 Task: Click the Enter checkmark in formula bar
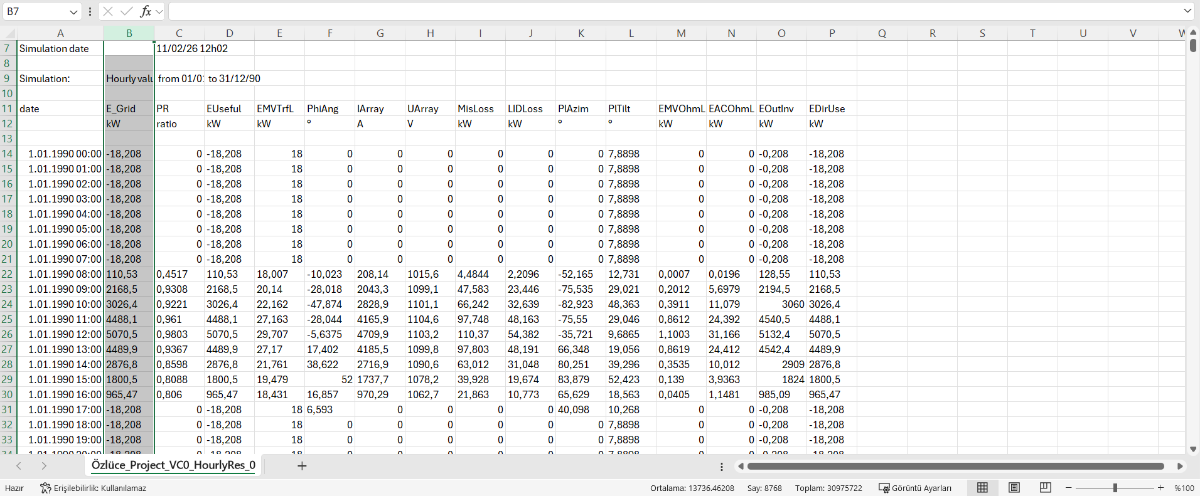126,11
